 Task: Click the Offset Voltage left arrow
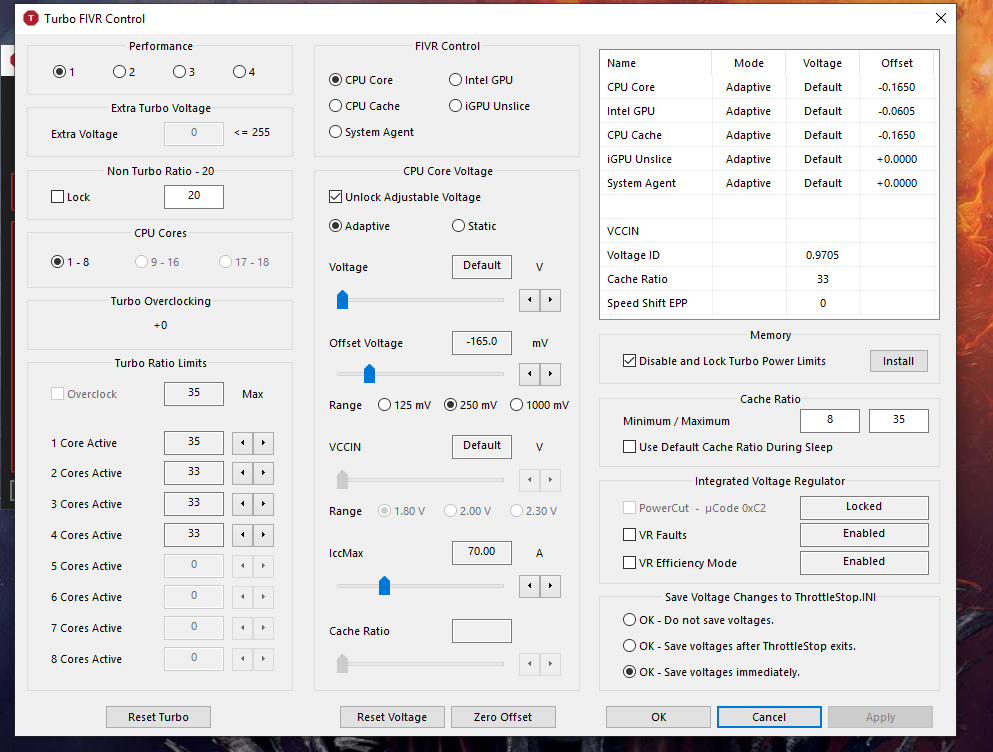[x=529, y=374]
